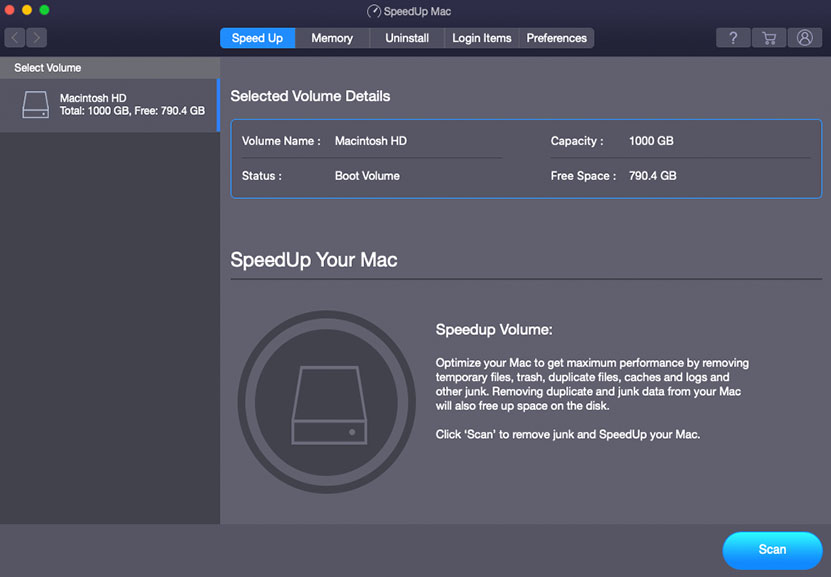Open the Help panel via question mark icon
The height and width of the screenshot is (577, 831).
(x=733, y=37)
